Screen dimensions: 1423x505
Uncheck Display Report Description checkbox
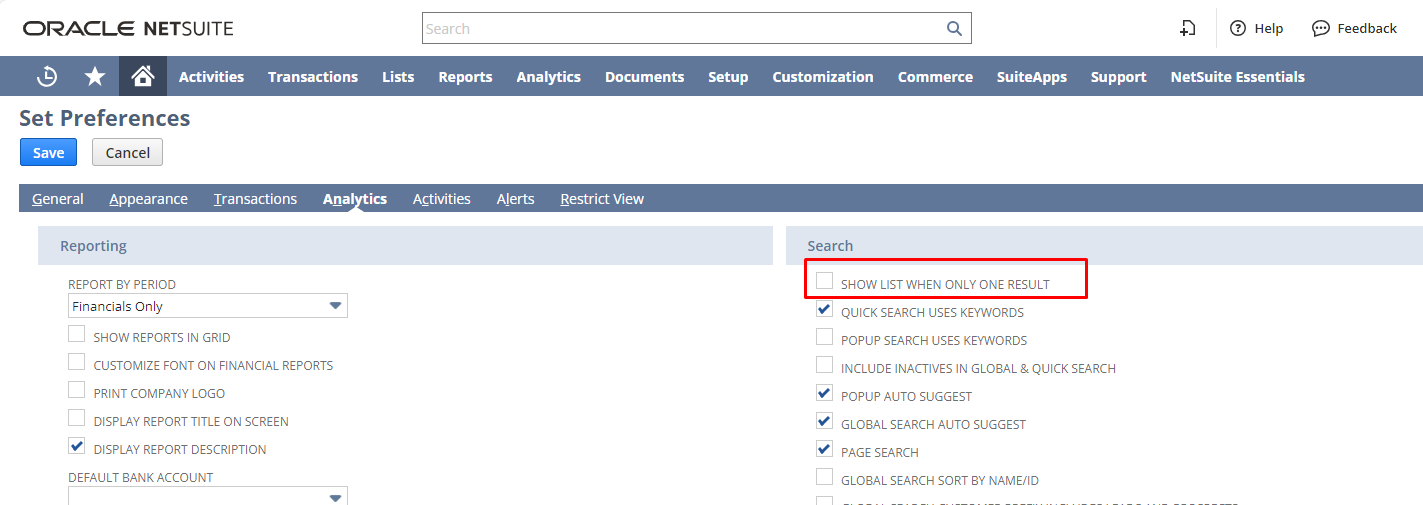pyautogui.click(x=77, y=447)
